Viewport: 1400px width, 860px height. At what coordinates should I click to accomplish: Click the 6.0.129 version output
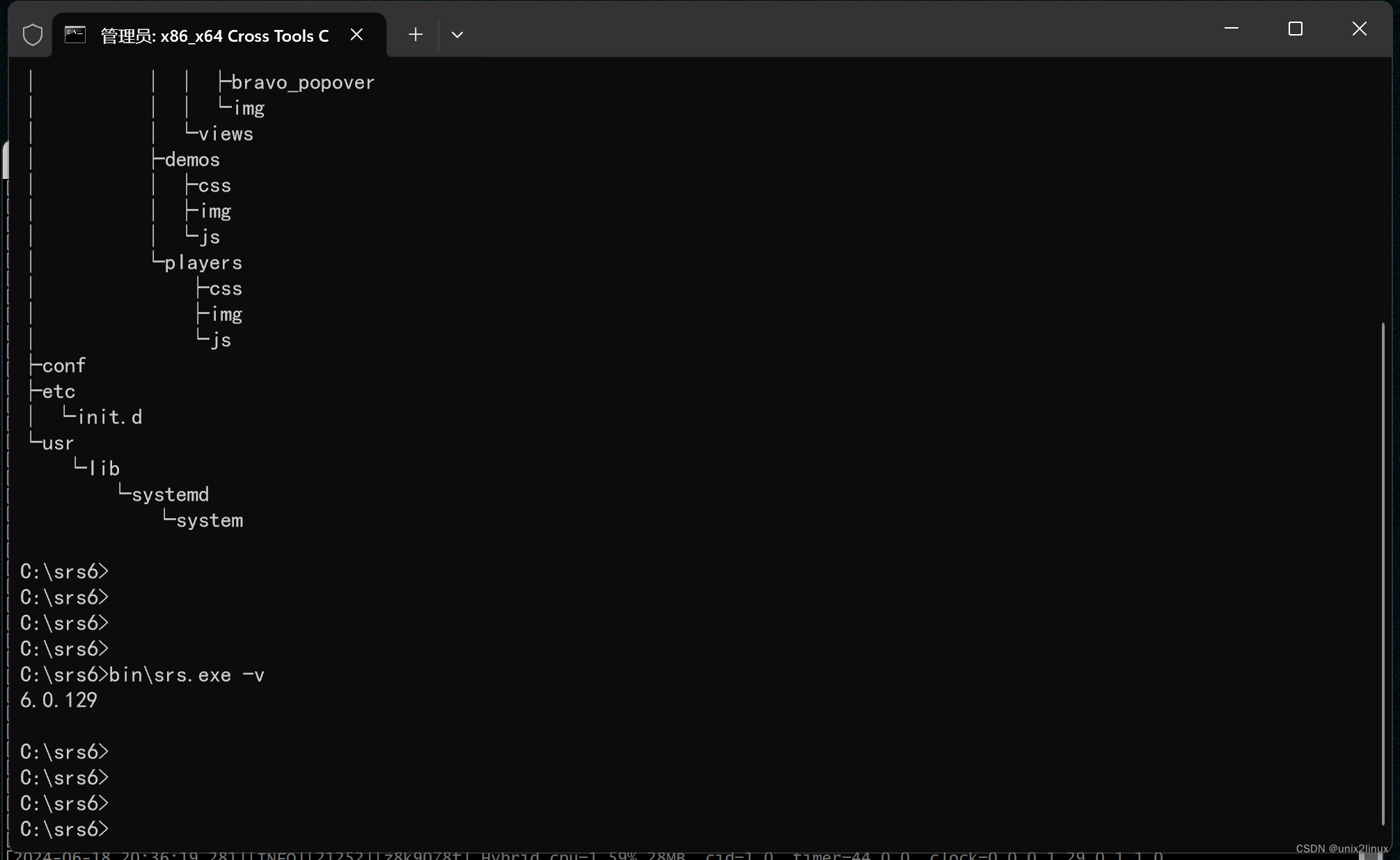[59, 701]
